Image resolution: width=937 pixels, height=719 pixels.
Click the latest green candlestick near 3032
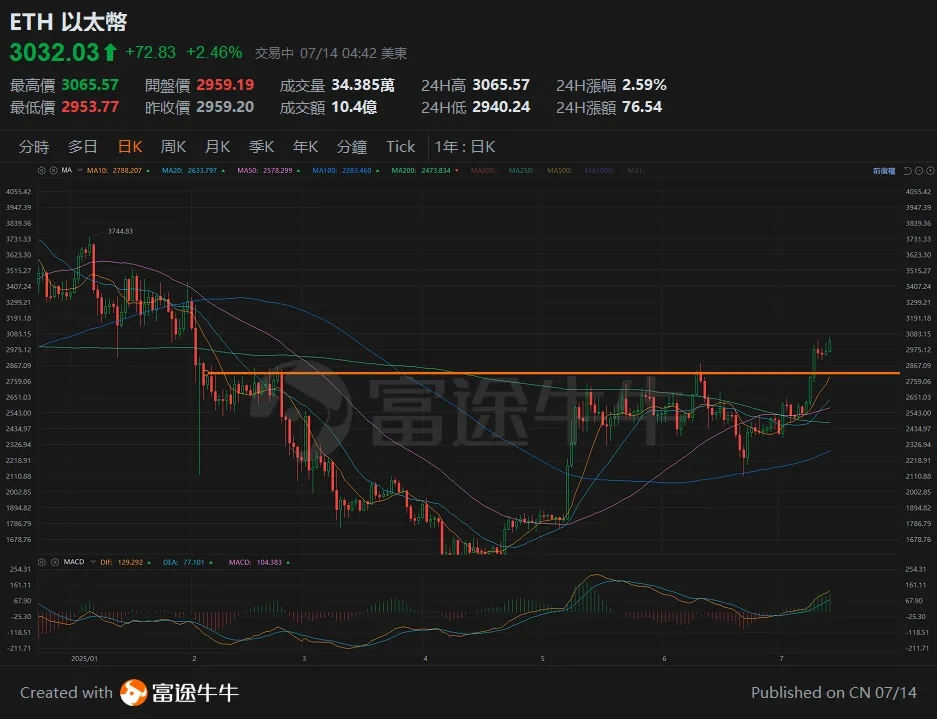829,345
